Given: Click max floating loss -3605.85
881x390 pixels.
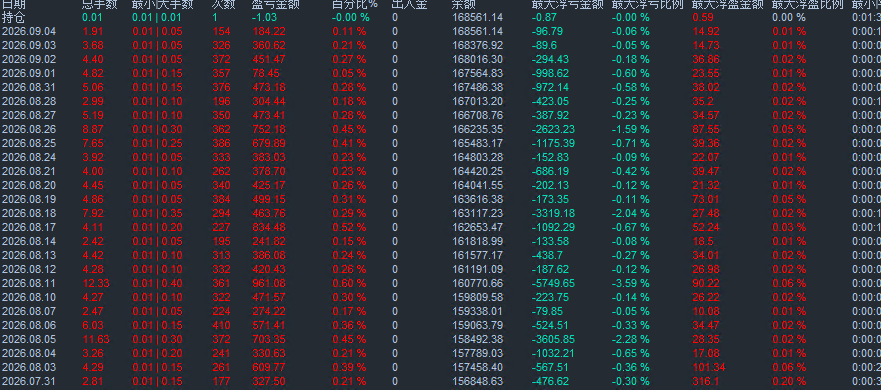Looking at the screenshot, I should (553, 339).
